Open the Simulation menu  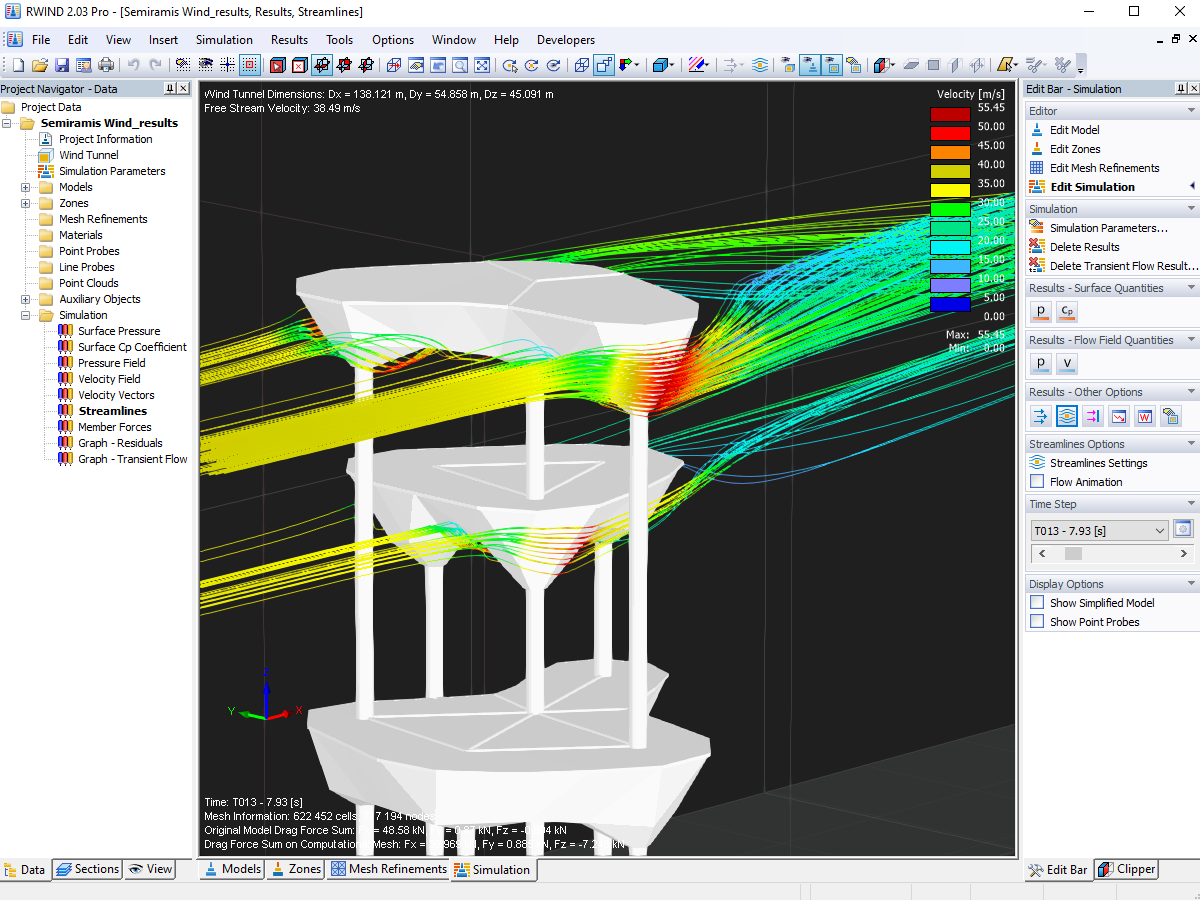224,40
